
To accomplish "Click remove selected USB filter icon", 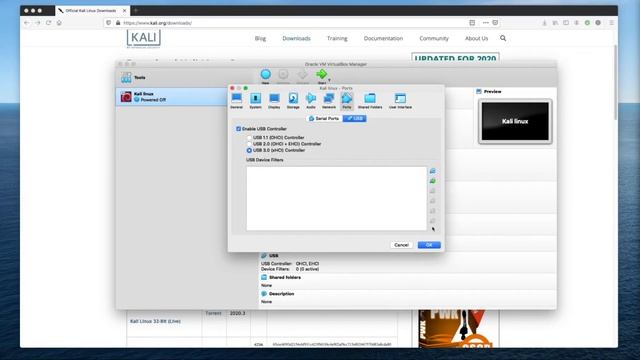I will pos(433,201).
